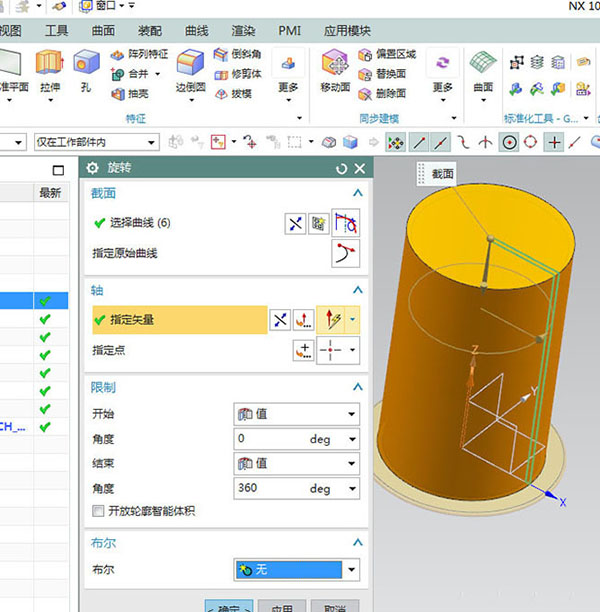Toggle the snap to midpoint icon
The image size is (600, 612).
[441, 142]
